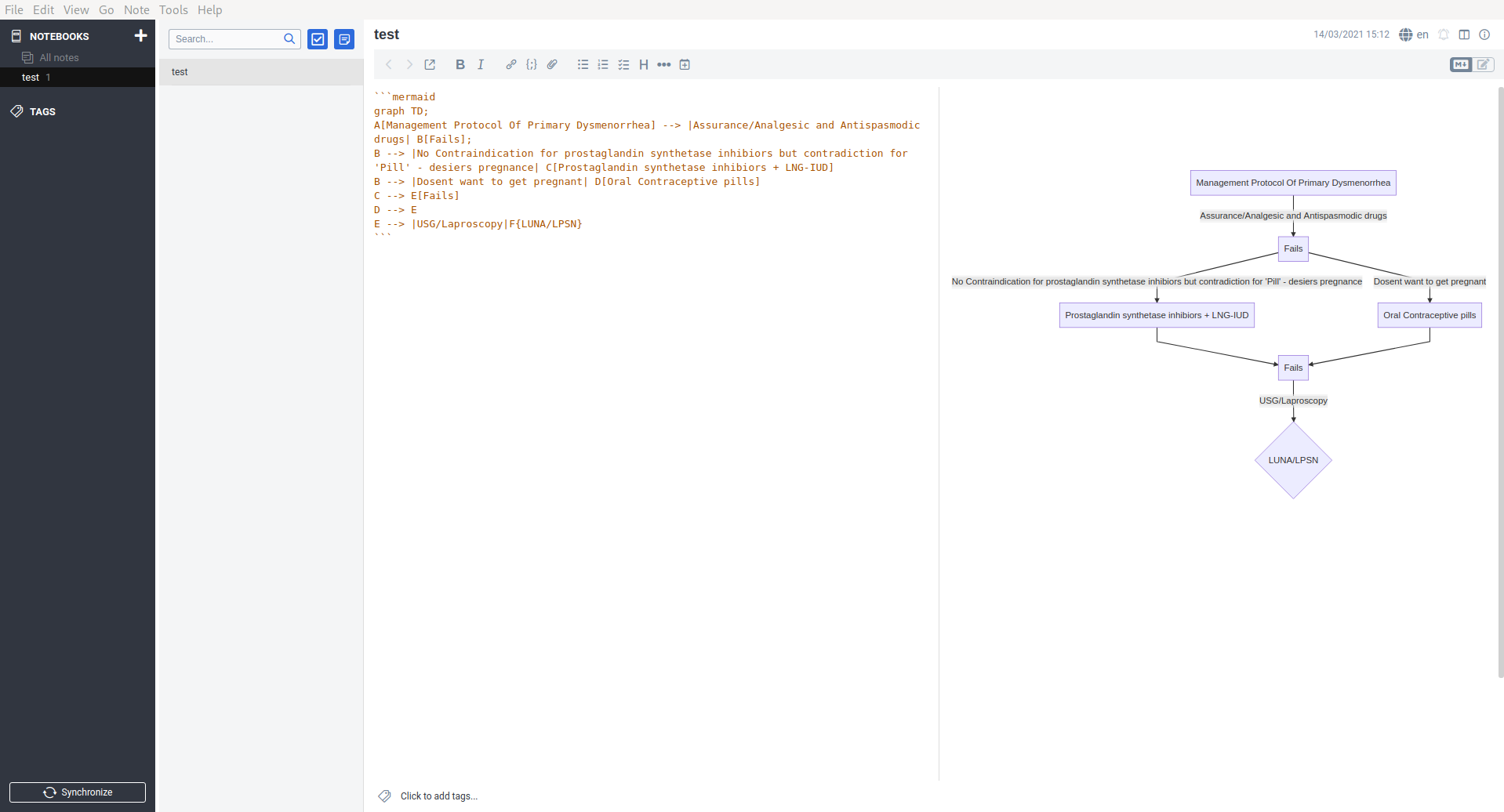Open All notes view
Viewport: 1504px width, 812px height.
click(x=56, y=57)
